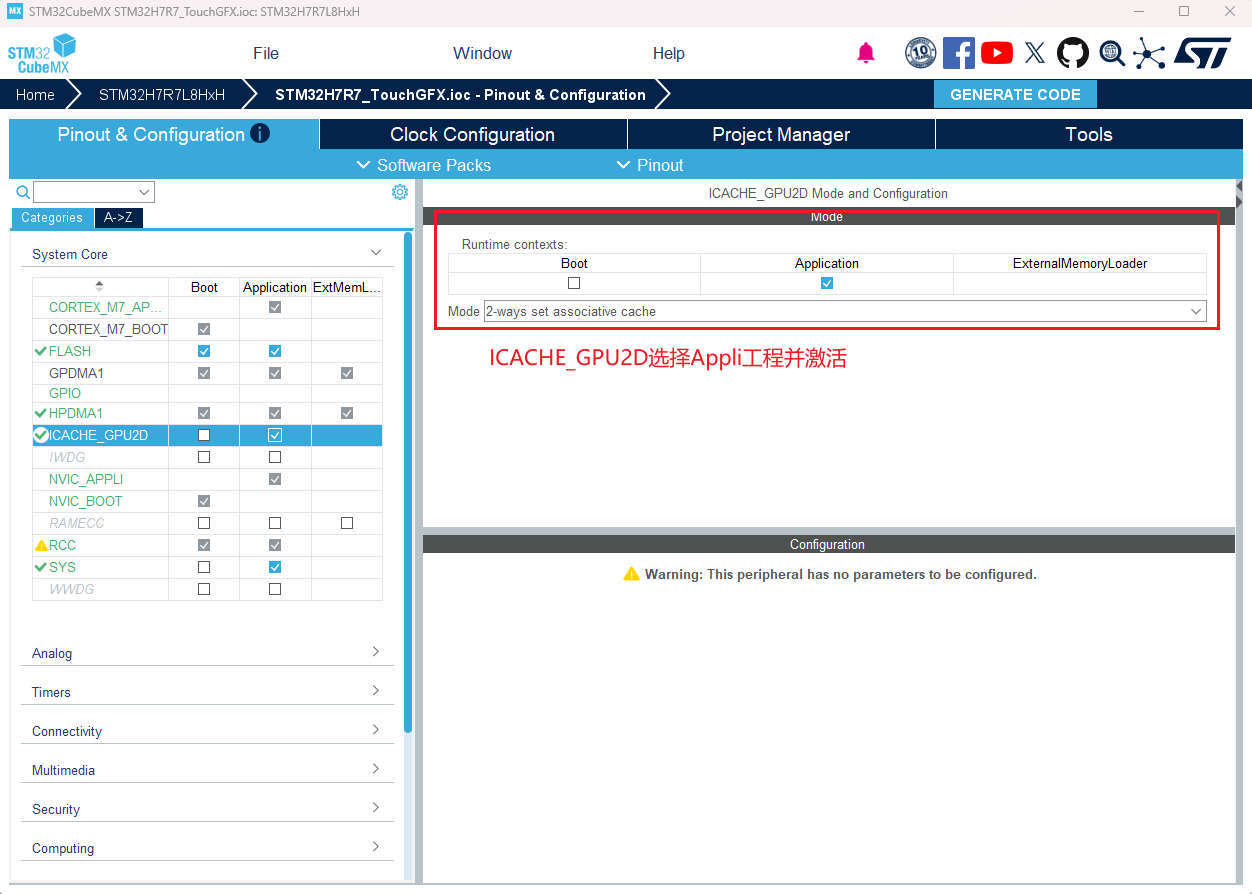Click the network community icon
The image size is (1252, 894).
pyautogui.click(x=1149, y=53)
